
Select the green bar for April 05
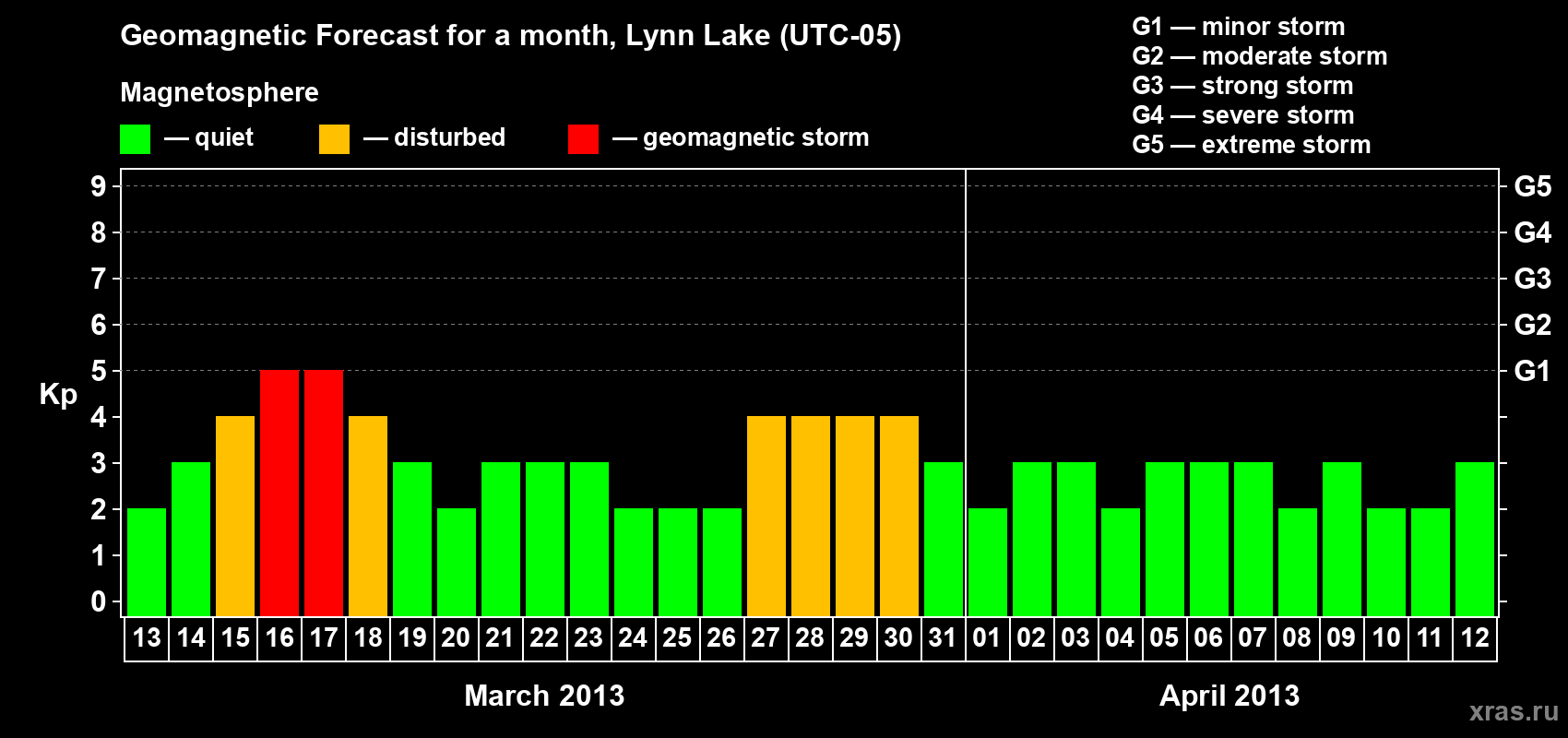coord(1165,539)
